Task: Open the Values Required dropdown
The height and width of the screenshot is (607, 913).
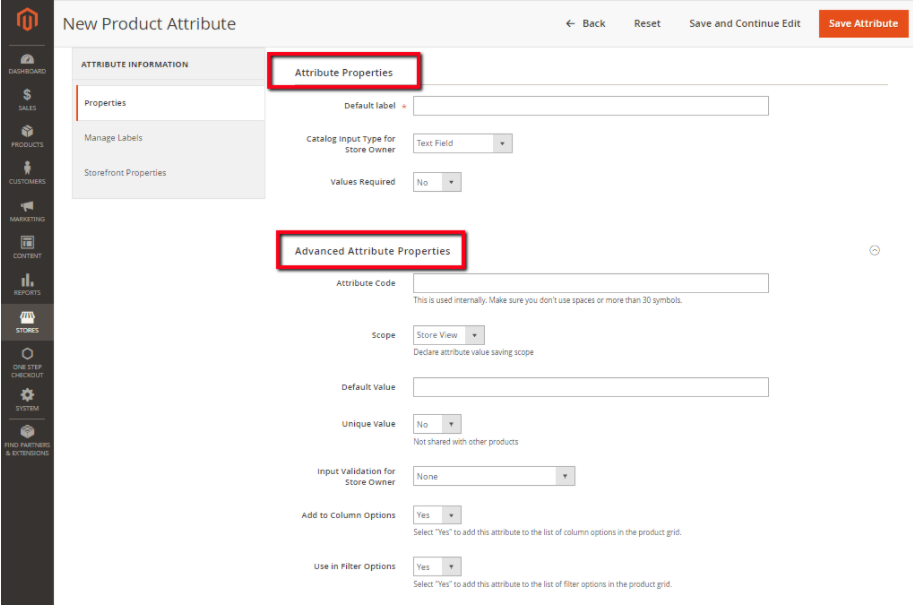Action: pos(437,182)
